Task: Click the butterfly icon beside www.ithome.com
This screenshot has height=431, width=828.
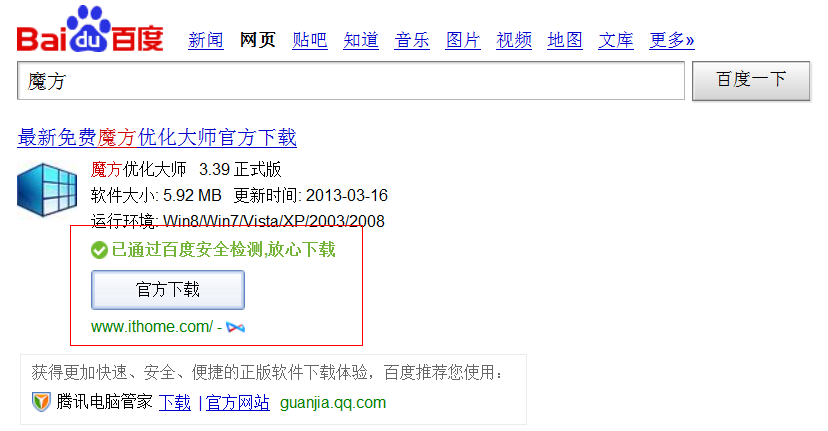Action: point(236,327)
